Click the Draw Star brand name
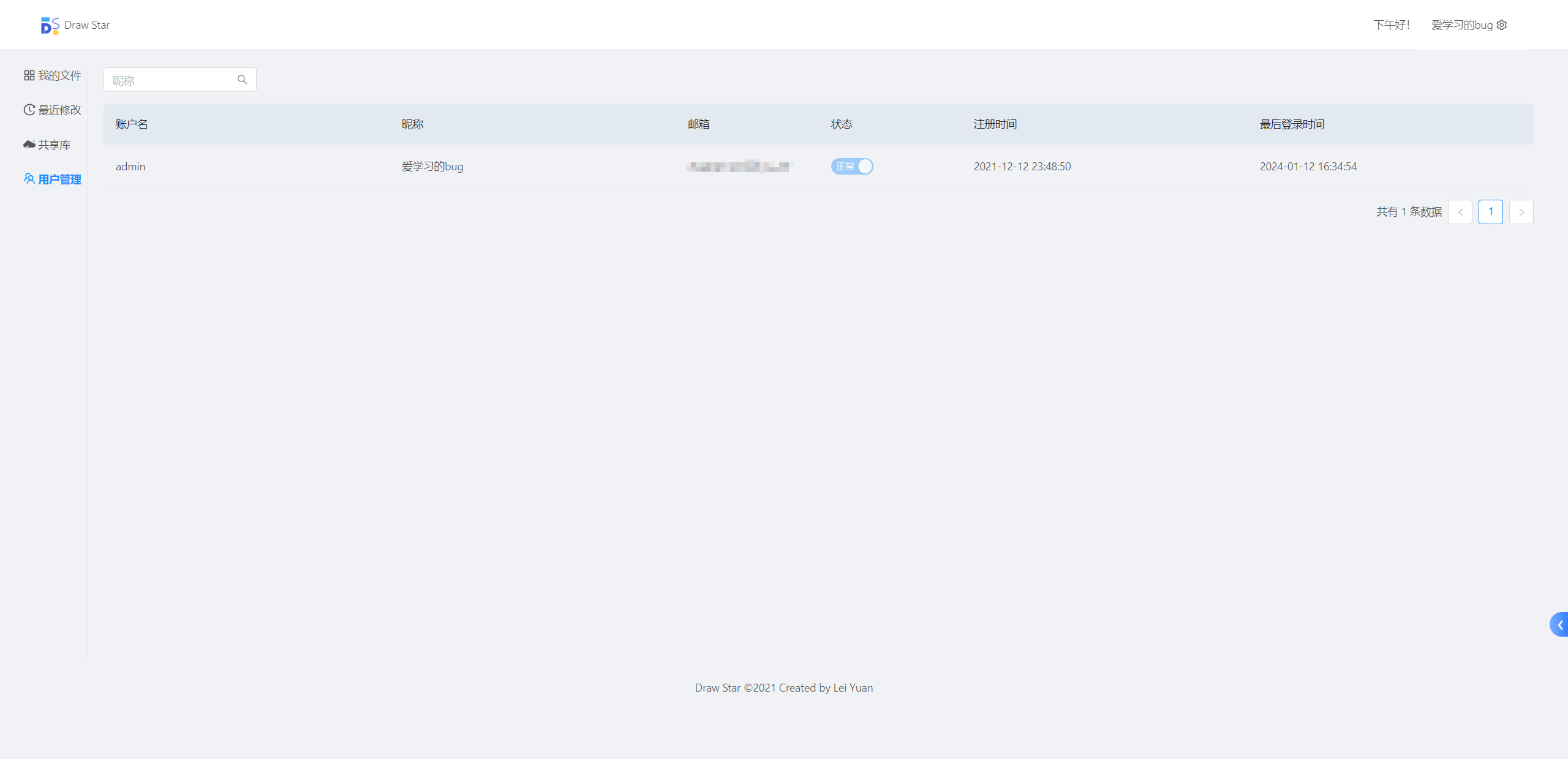Image resolution: width=1568 pixels, height=759 pixels. click(x=87, y=25)
